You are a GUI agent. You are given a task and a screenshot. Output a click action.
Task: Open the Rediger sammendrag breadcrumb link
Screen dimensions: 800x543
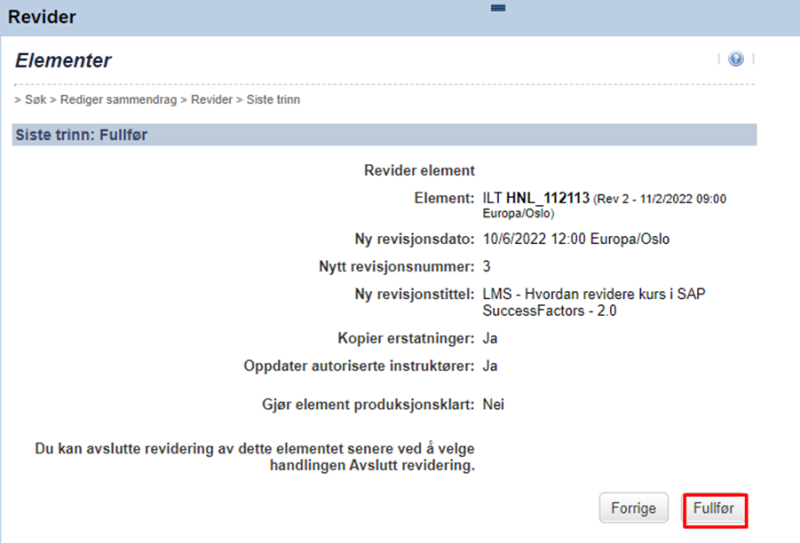click(118, 100)
